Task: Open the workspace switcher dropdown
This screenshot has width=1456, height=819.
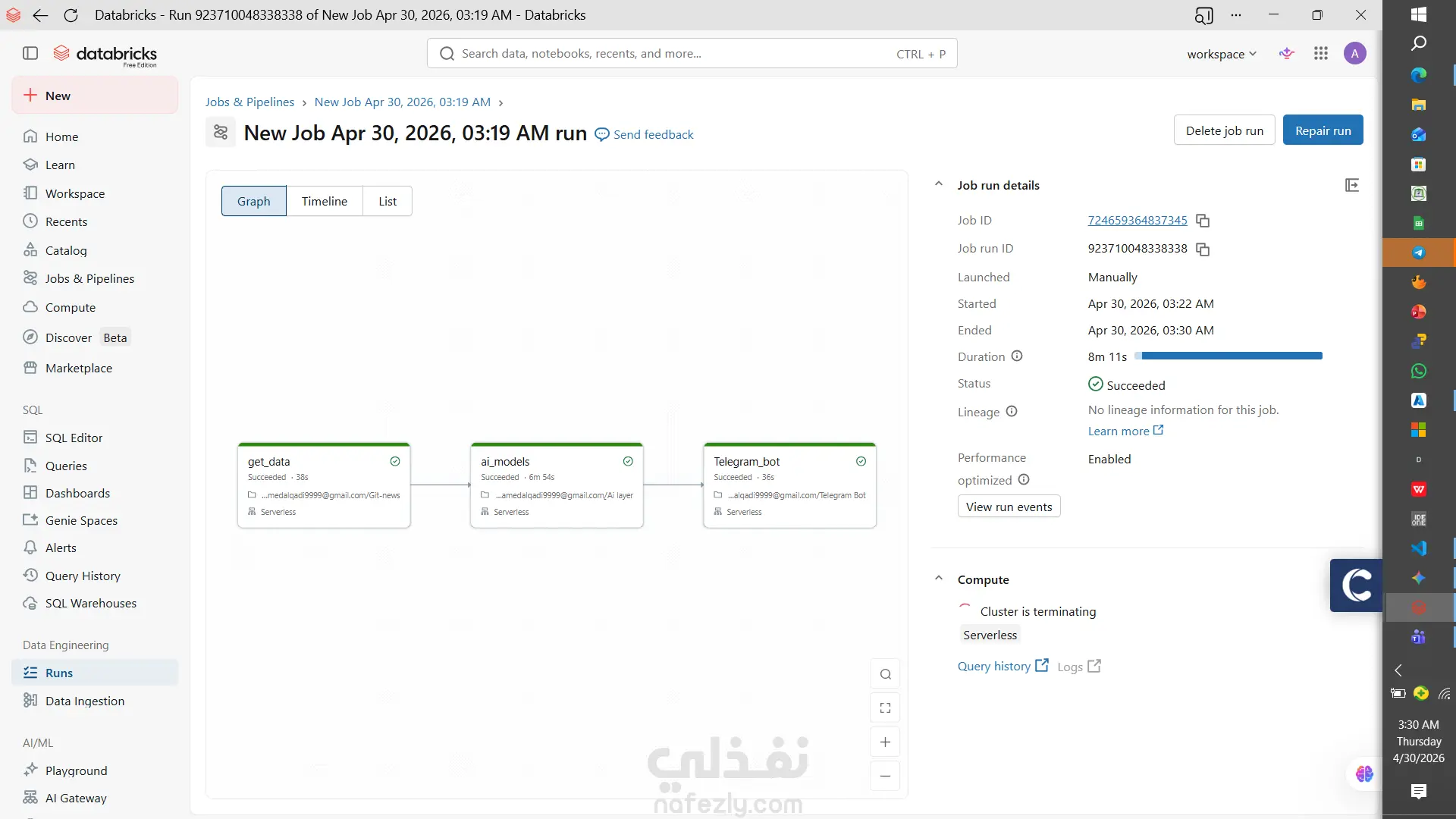Action: (1222, 54)
